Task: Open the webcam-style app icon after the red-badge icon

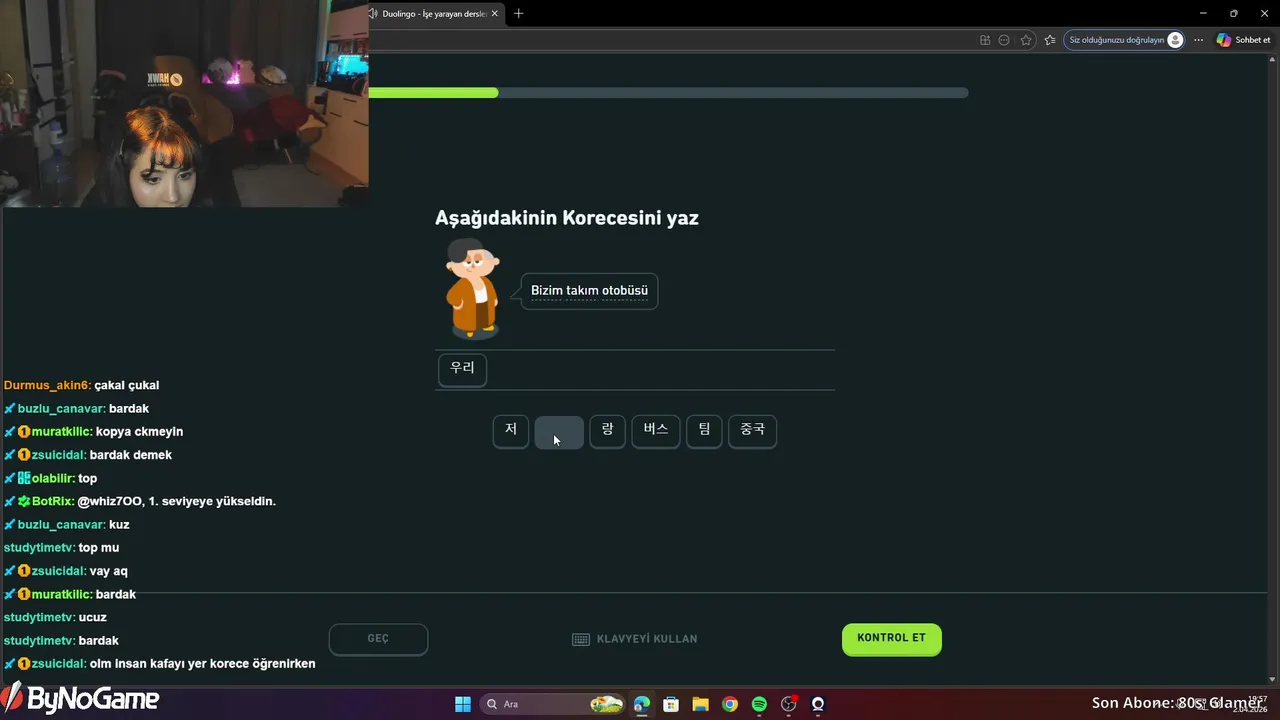Action: click(x=818, y=704)
